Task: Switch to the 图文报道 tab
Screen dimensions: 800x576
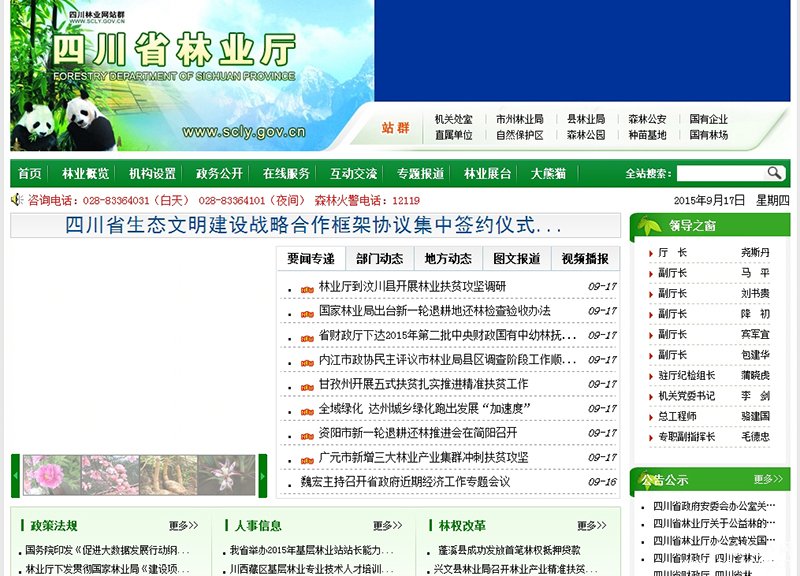Action: click(517, 259)
